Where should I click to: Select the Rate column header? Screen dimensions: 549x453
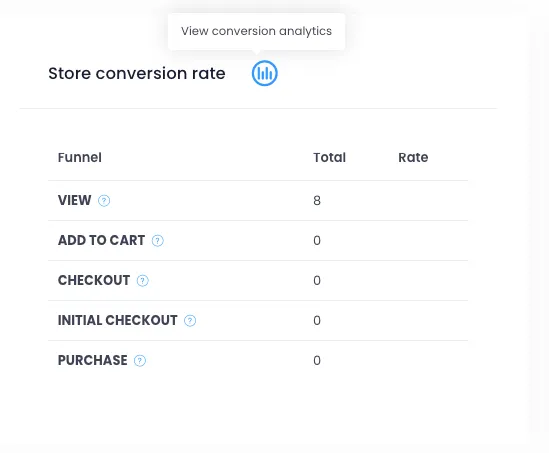[x=413, y=158]
